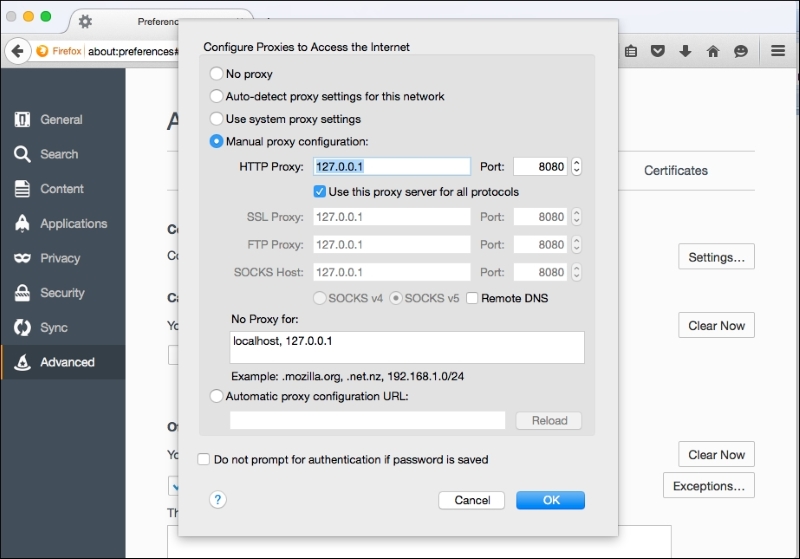Switch to the Certificates tab
This screenshot has width=800, height=559.
676,170
